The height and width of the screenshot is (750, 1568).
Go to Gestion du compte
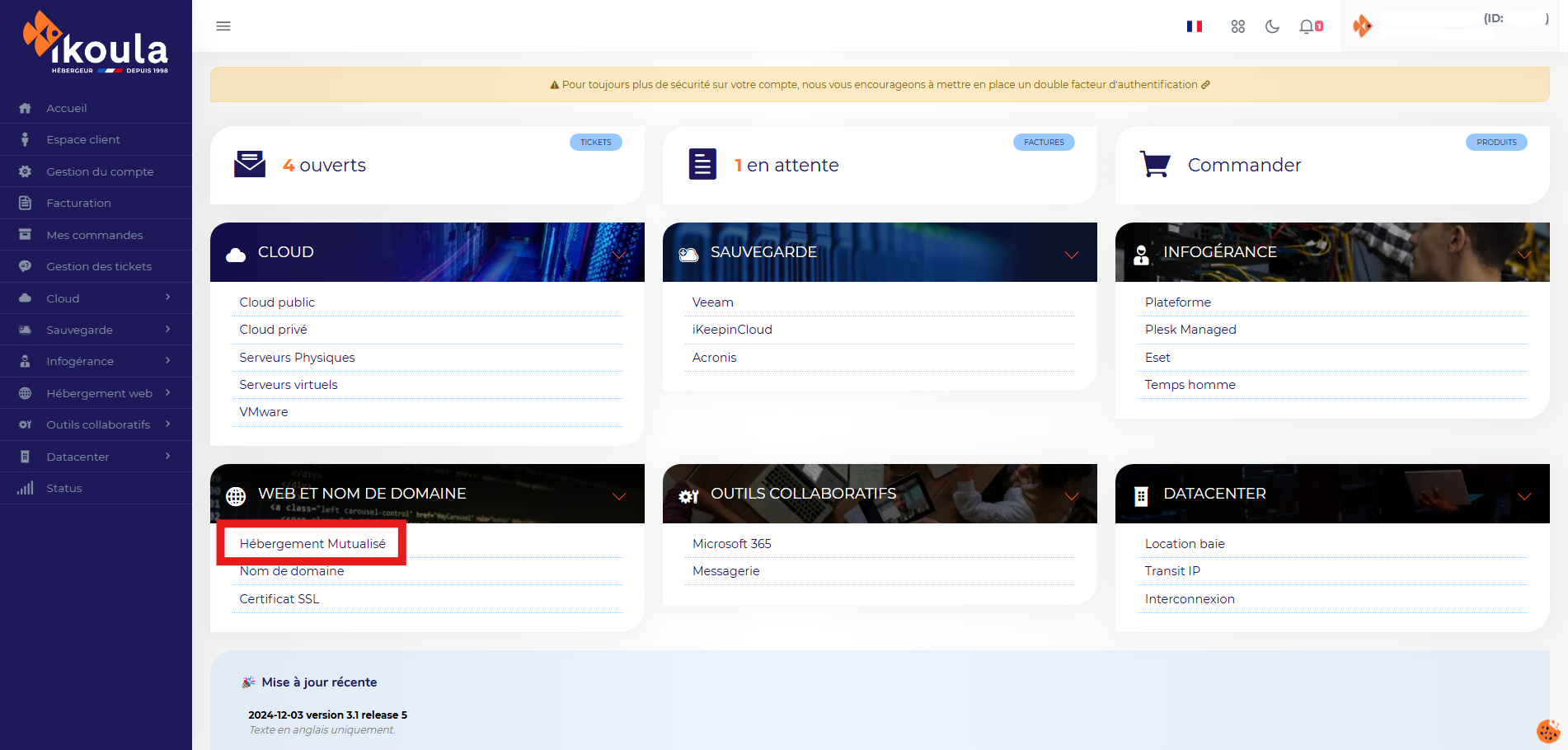96,171
